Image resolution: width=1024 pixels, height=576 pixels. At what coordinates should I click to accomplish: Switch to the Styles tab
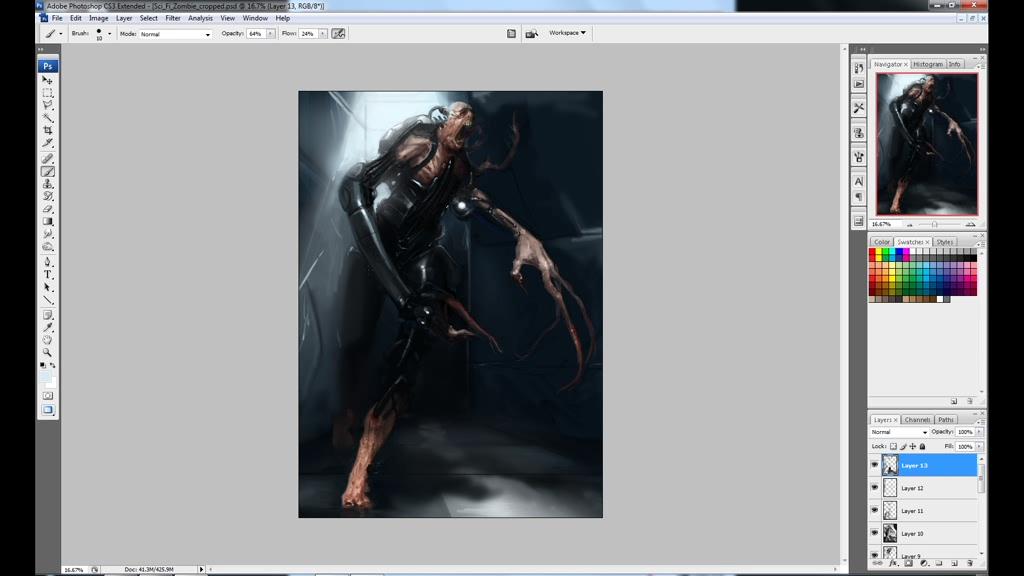pyautogui.click(x=944, y=242)
